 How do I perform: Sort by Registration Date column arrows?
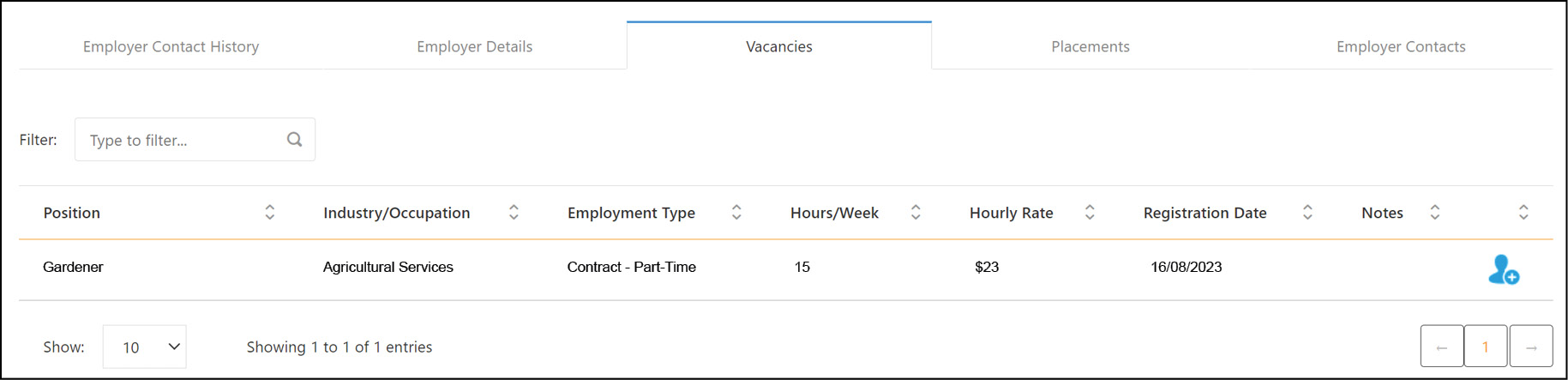1307,212
